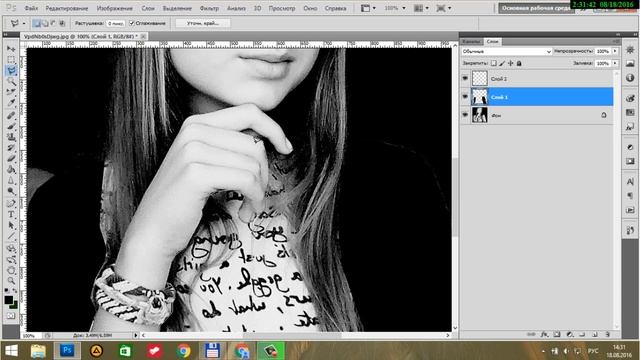The width and height of the screenshot is (640, 360).
Task: Hide the Фон background layer
Action: coord(465,115)
